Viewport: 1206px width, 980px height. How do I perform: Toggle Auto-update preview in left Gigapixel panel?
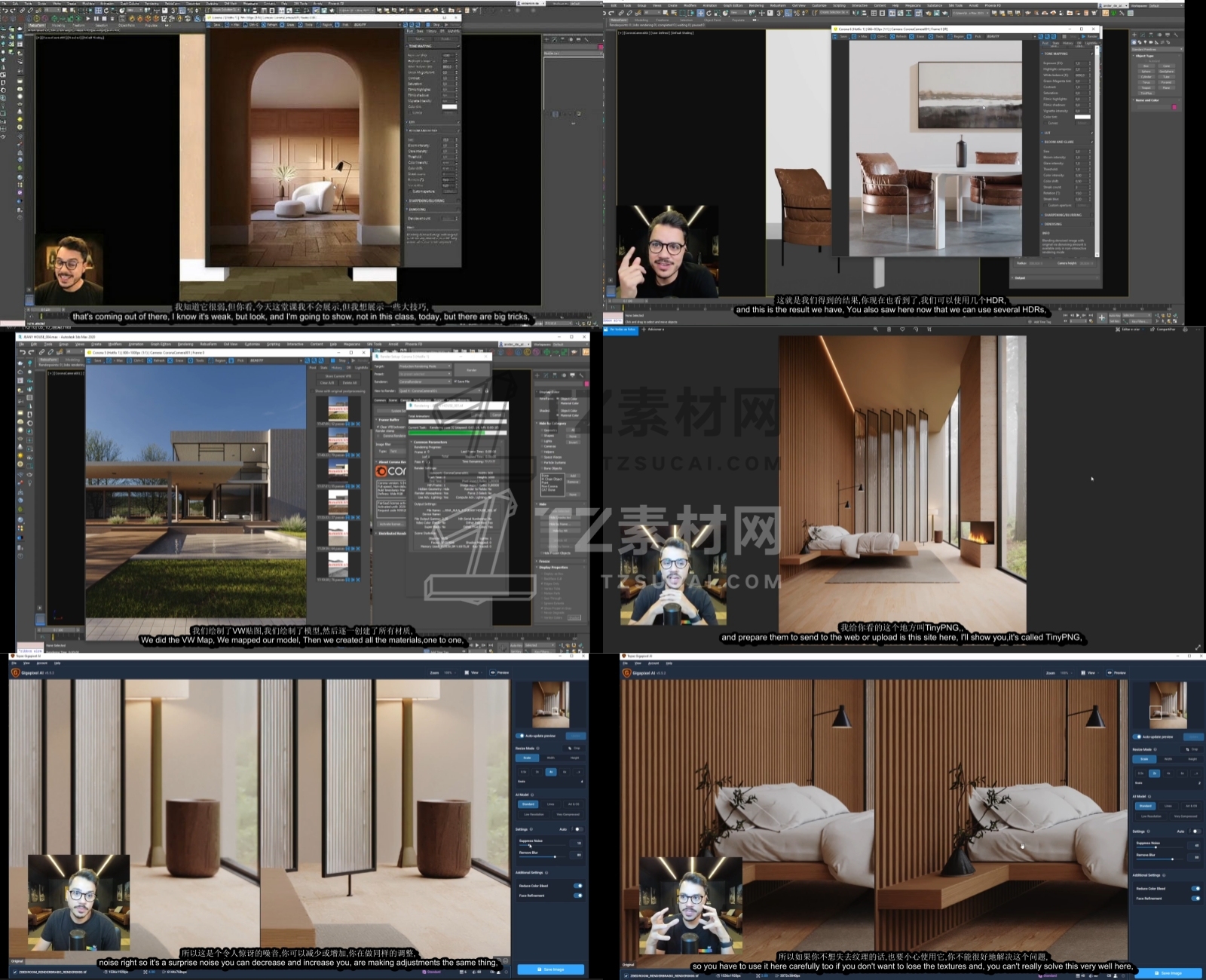(521, 736)
